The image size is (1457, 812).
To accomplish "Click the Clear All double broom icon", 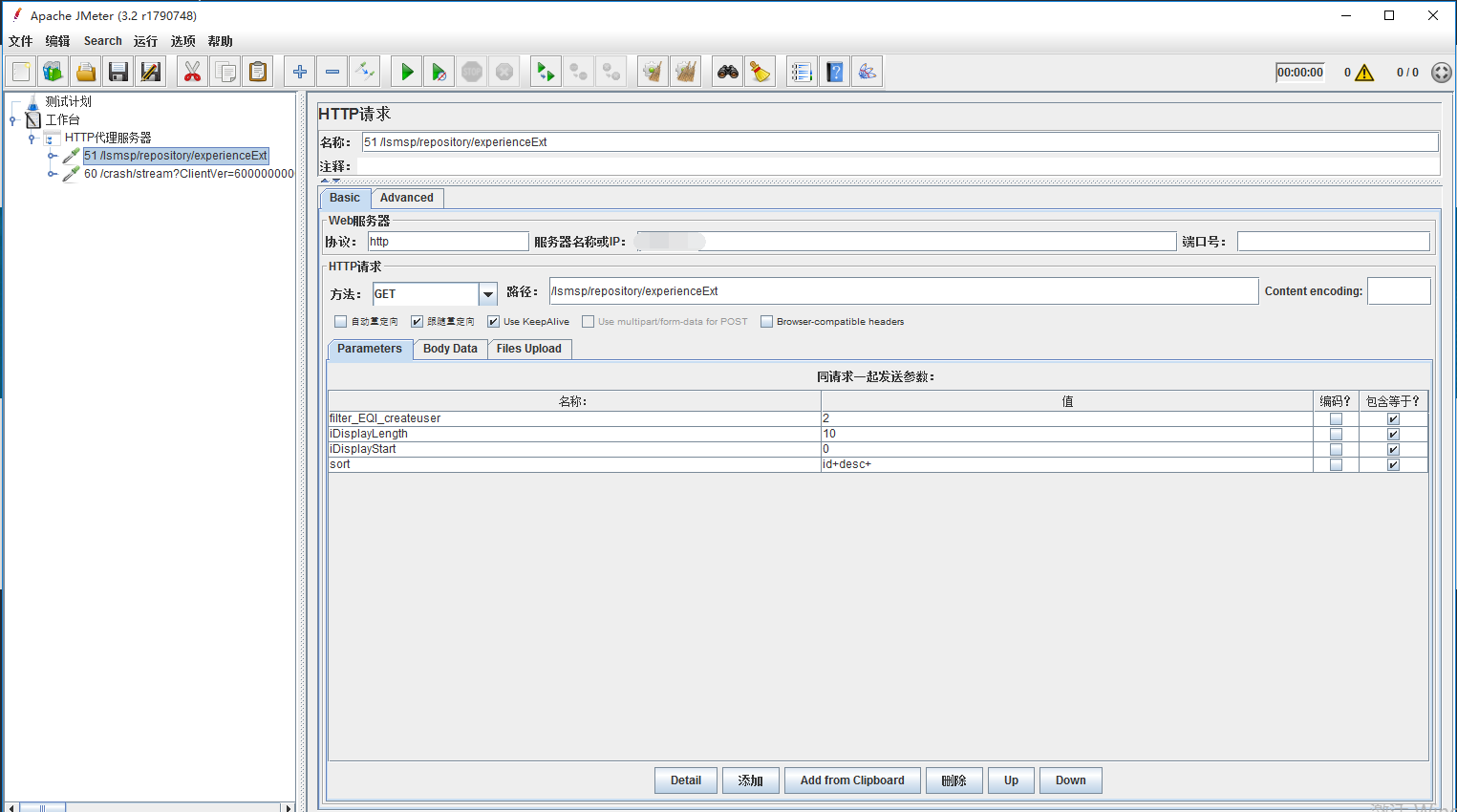I will tap(686, 72).
